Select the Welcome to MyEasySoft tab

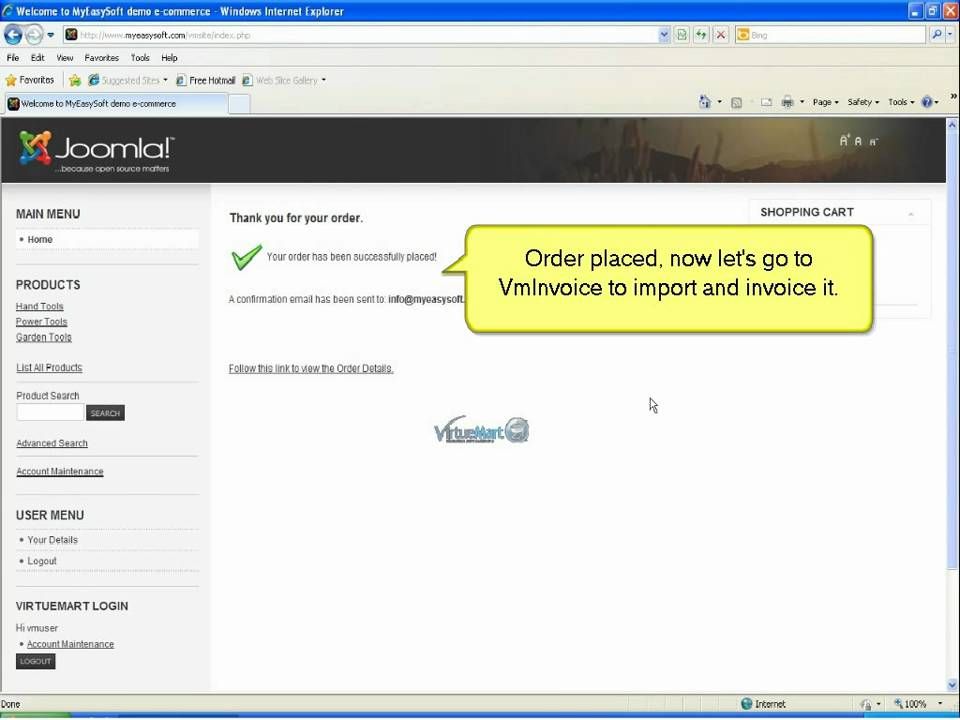pos(117,103)
